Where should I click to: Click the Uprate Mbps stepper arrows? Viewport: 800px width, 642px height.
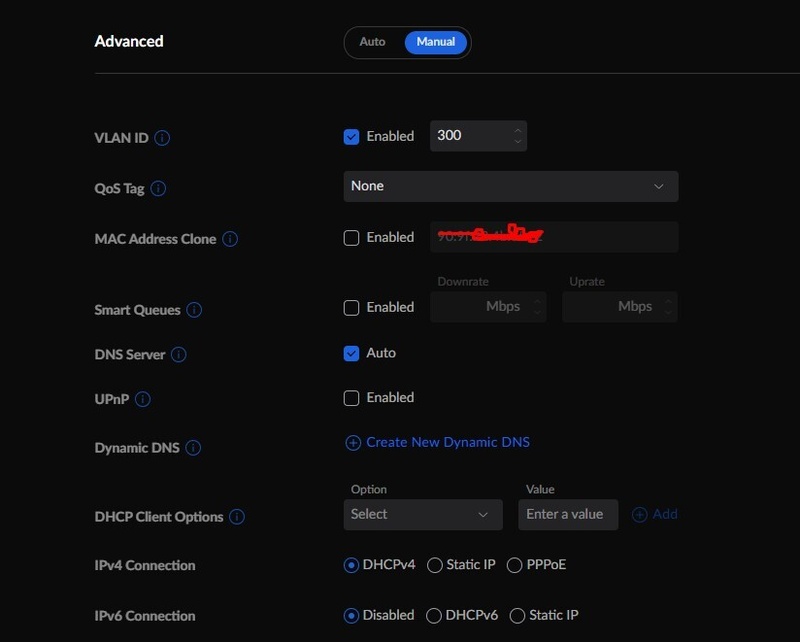pos(668,307)
